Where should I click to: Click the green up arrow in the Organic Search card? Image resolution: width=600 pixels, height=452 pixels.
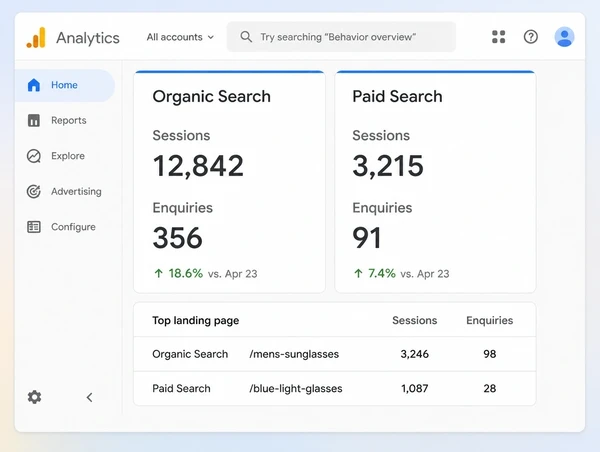[158, 273]
